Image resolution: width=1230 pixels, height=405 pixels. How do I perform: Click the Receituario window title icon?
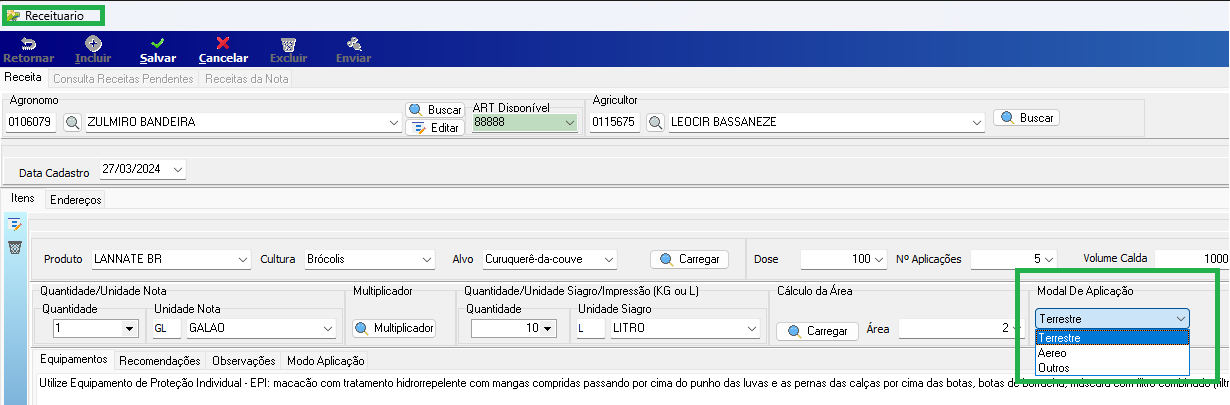click(13, 16)
